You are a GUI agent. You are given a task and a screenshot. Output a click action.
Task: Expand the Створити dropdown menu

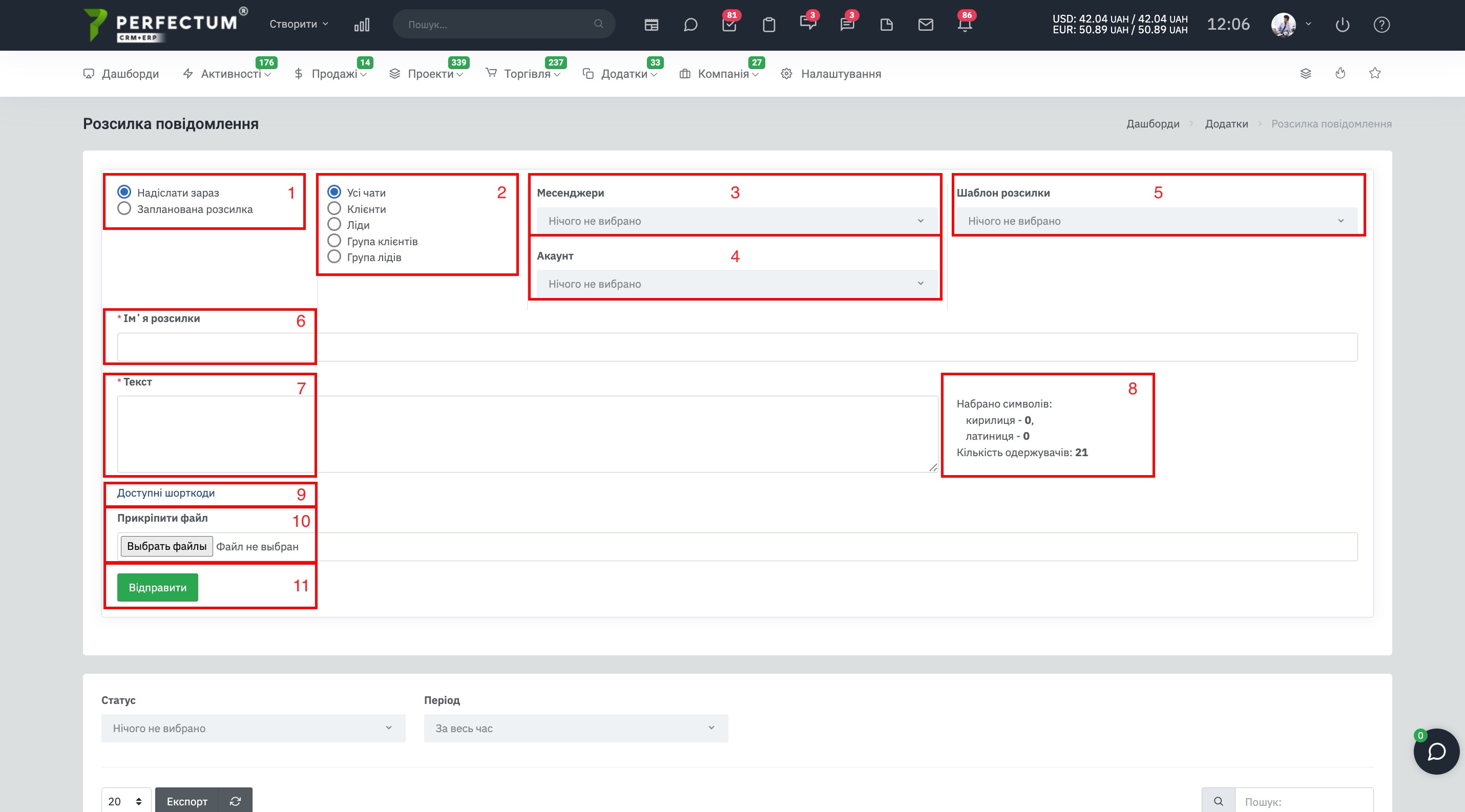click(299, 24)
